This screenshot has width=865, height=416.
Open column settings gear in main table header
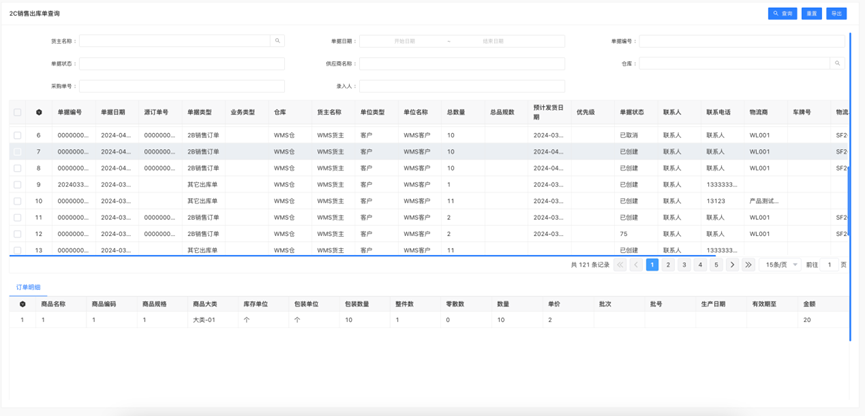[x=39, y=112]
